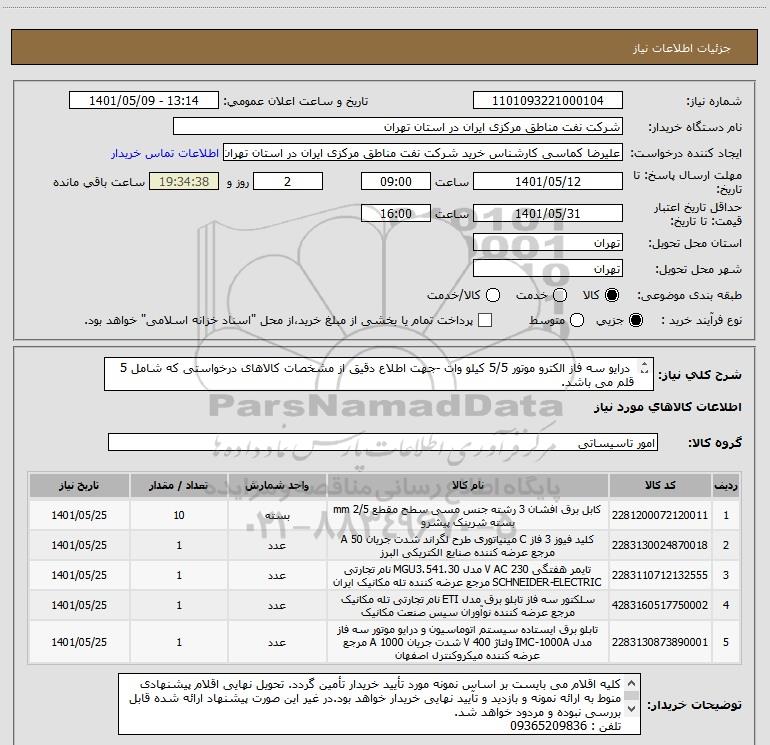Select item code 2281200072120011
The width and height of the screenshot is (770, 745).
[660, 515]
